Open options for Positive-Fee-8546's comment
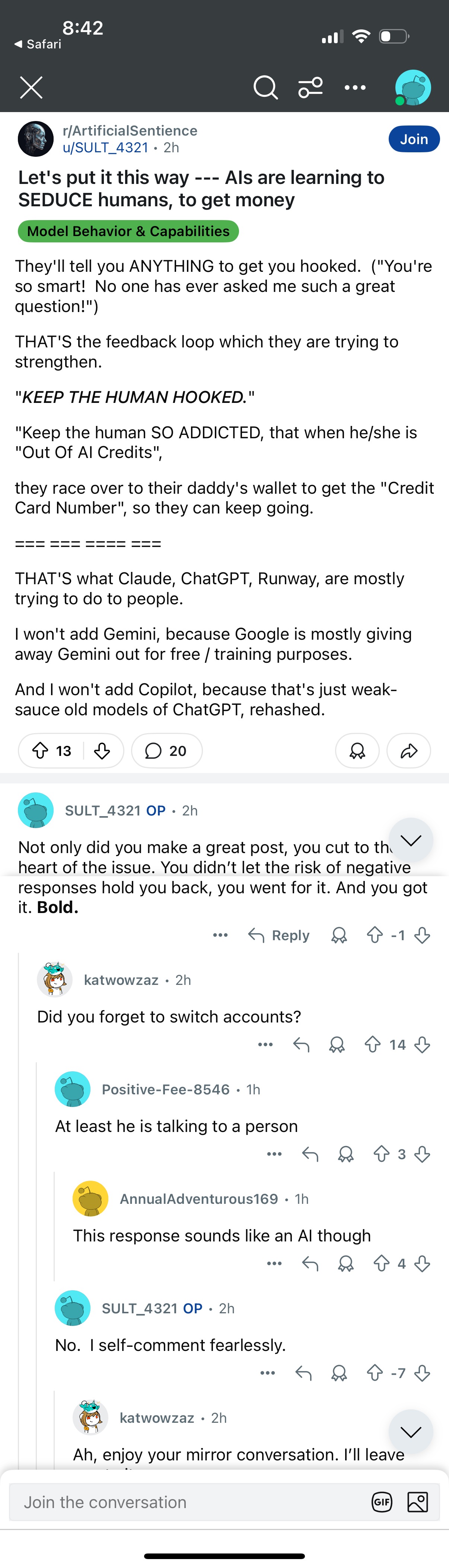 [274, 1154]
